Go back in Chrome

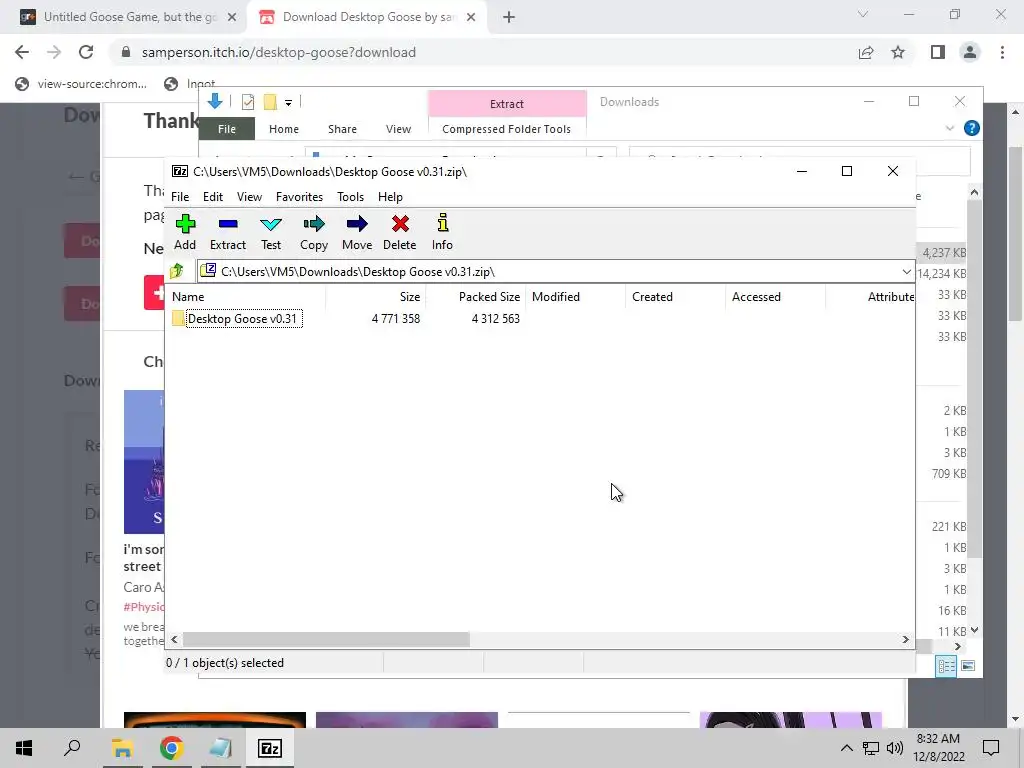coord(22,52)
